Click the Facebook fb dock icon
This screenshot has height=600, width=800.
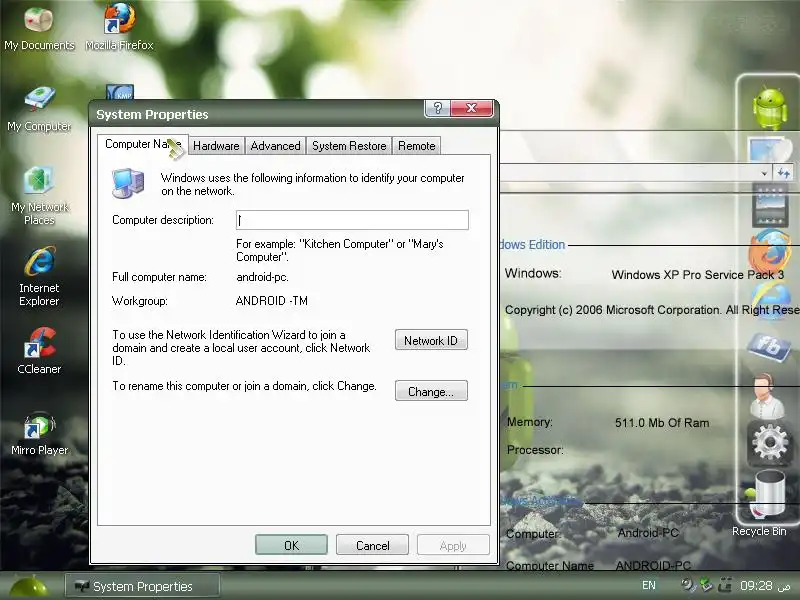[x=769, y=347]
